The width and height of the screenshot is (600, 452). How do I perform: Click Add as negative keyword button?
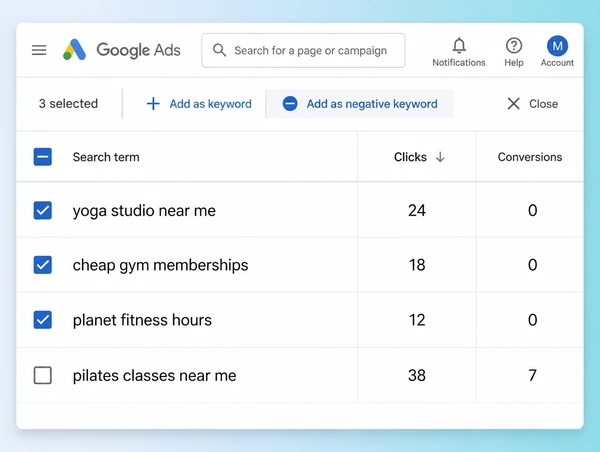(360, 104)
